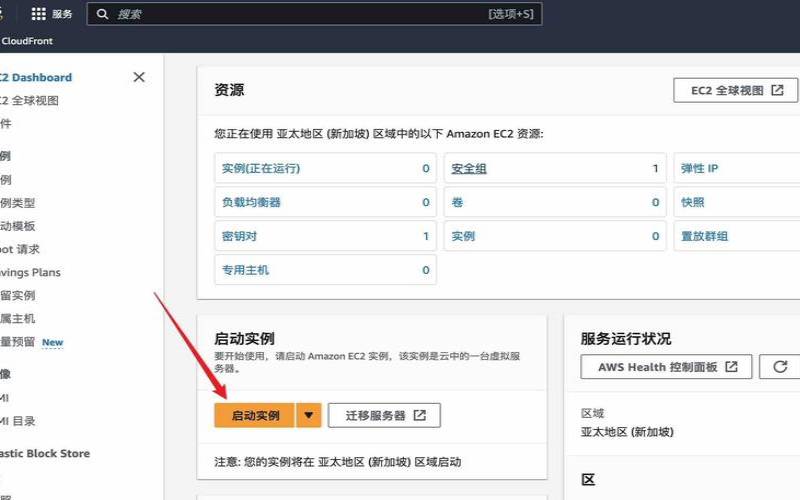Image resolution: width=800 pixels, height=500 pixels.
Task: Open the CloudFront shortcut in the top bar
Action: click(27, 41)
